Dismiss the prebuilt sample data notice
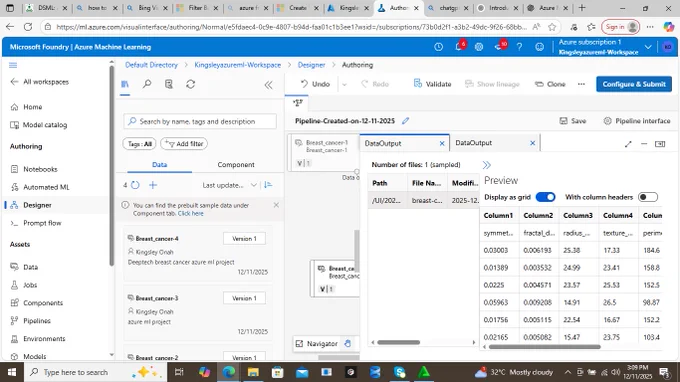The width and height of the screenshot is (680, 382). click(276, 205)
